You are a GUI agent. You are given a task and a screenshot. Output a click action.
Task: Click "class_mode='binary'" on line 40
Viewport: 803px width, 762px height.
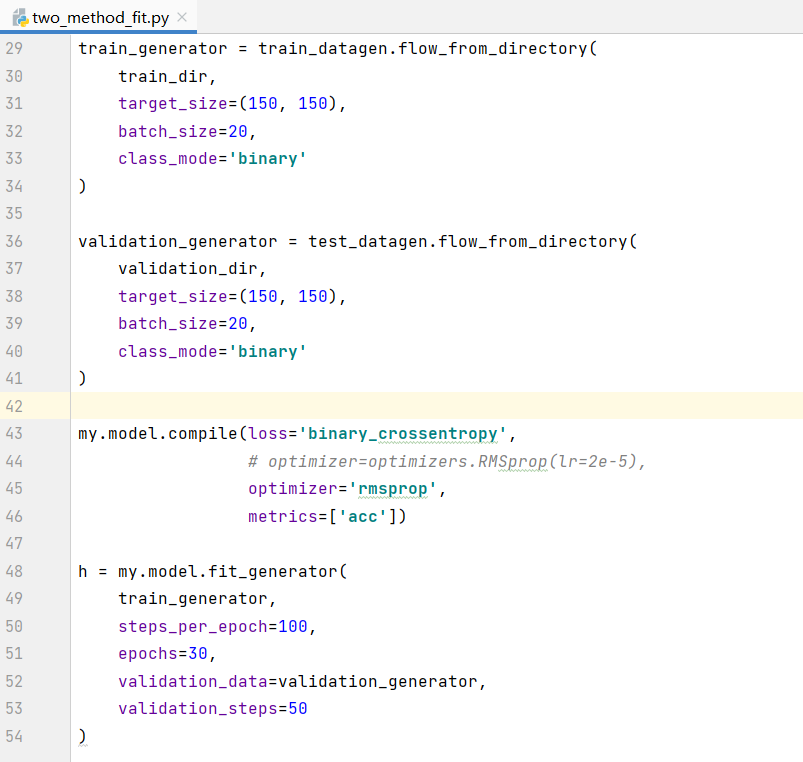click(213, 351)
